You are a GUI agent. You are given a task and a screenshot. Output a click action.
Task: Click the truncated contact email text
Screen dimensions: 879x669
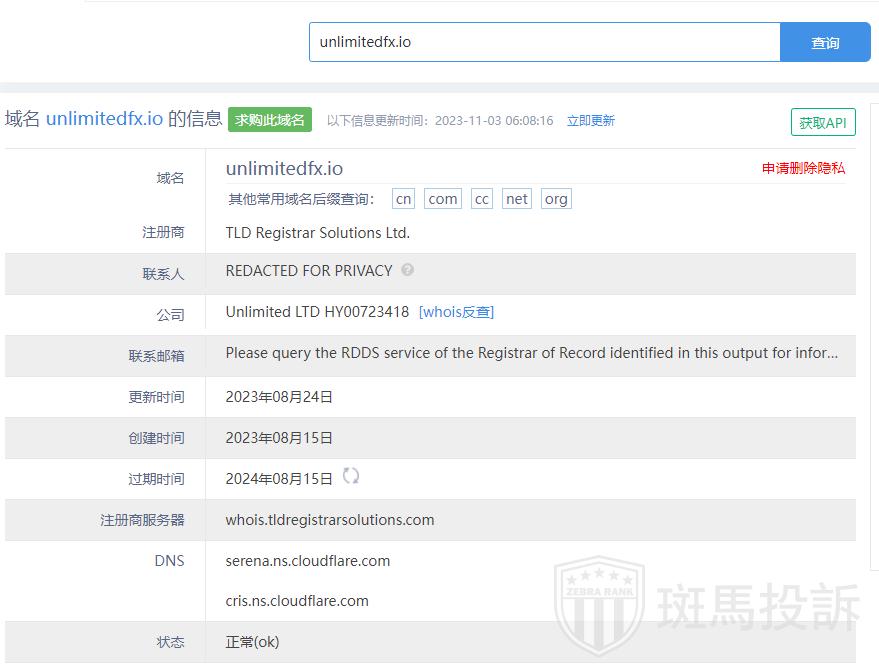(x=531, y=353)
